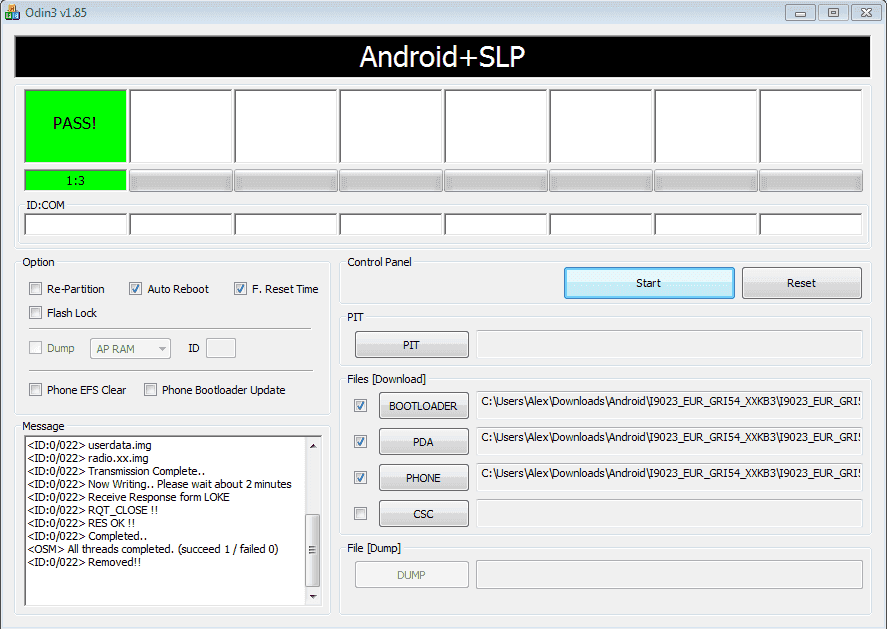
Task: Browse for a CSC file
Action: 424,514
